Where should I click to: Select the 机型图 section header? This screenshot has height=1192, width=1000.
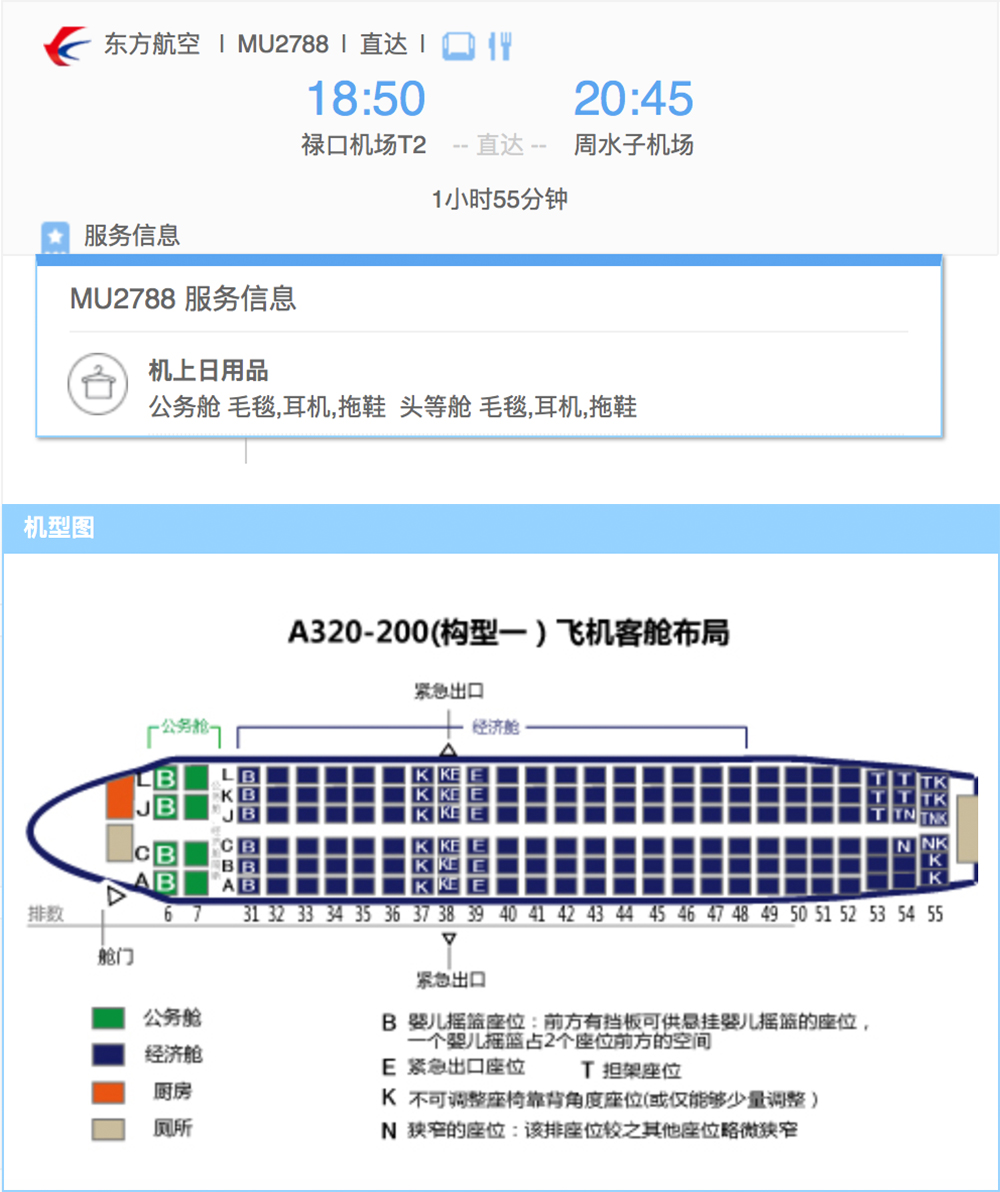pyautogui.click(x=59, y=527)
